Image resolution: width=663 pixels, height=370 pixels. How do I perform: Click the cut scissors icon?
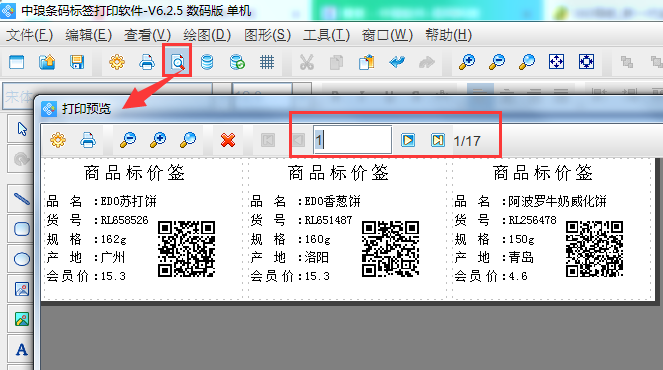[307, 62]
